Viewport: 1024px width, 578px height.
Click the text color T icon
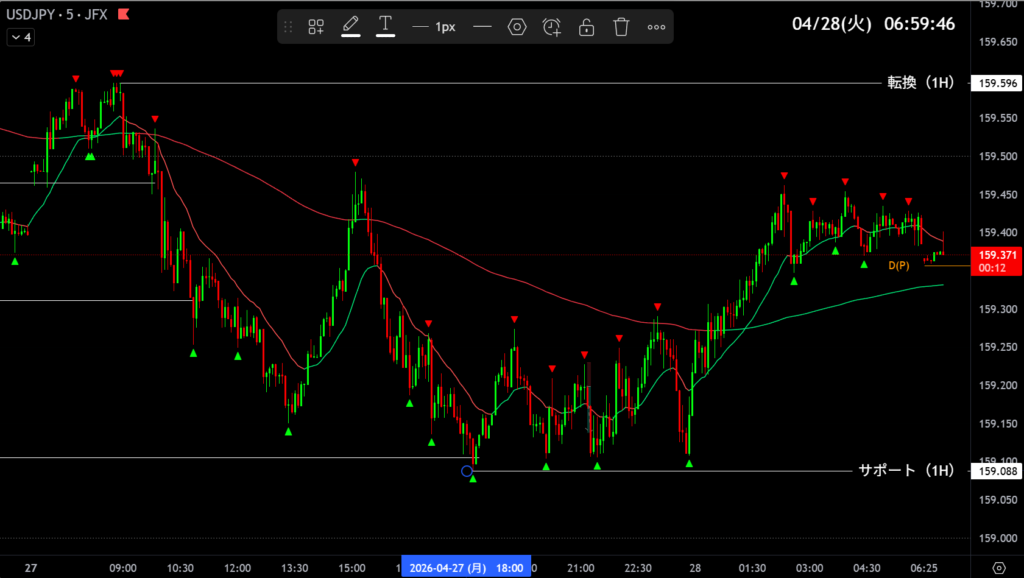click(385, 27)
